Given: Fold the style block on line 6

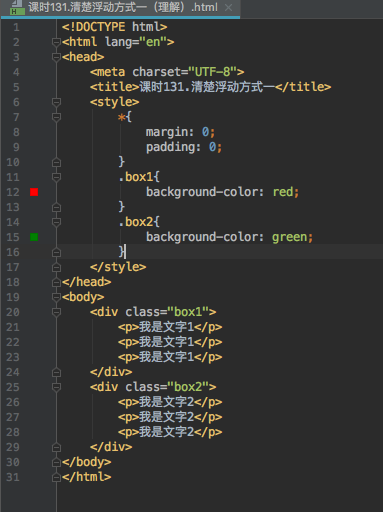Looking at the screenshot, I should 56,102.
